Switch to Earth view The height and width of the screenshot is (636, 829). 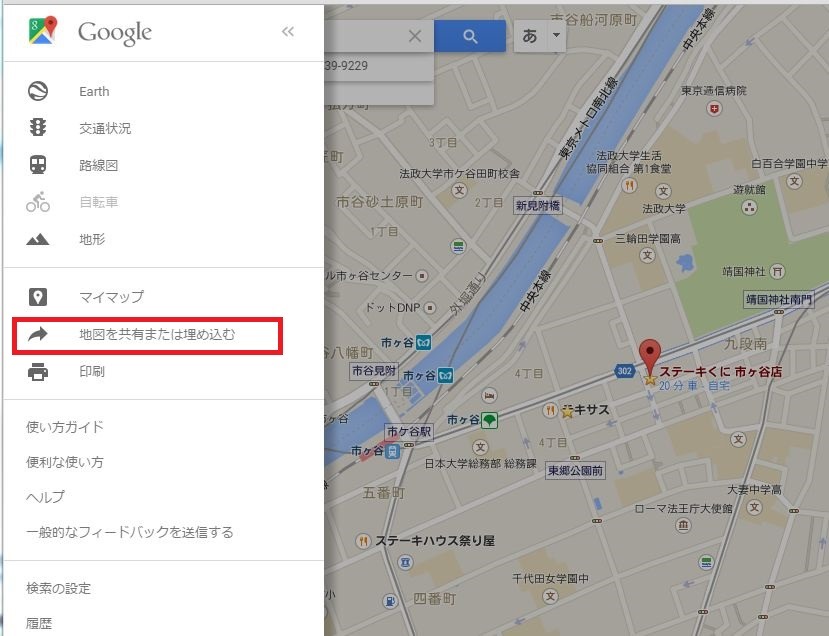point(94,91)
